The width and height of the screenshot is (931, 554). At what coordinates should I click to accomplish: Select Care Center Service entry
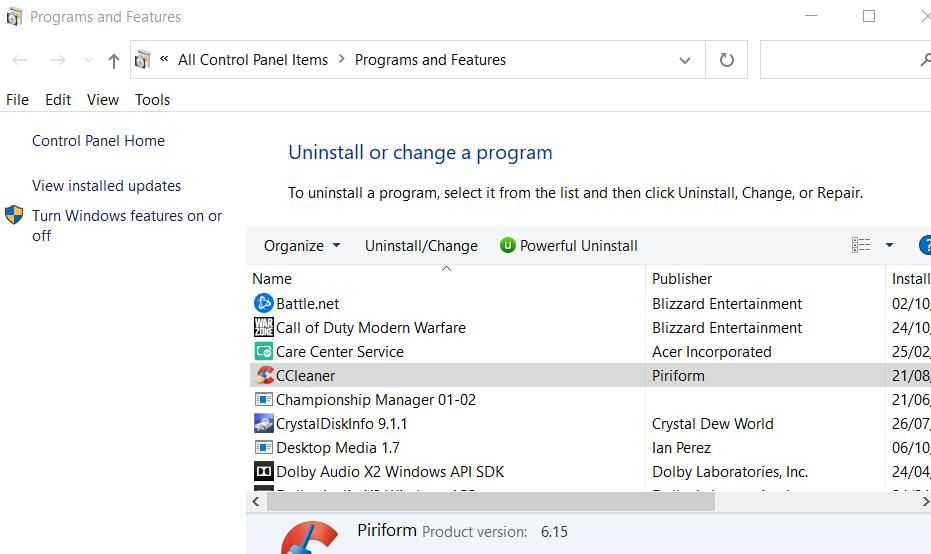coord(340,352)
